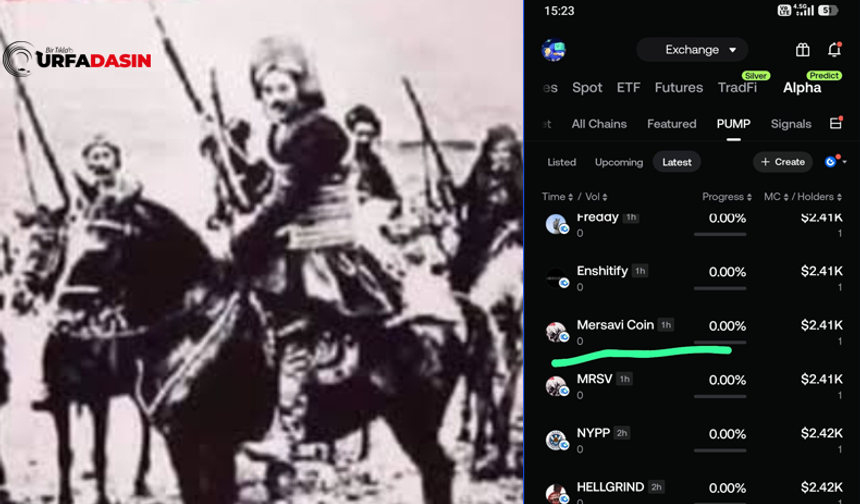
Task: Tap the + Create button
Action: tap(783, 162)
